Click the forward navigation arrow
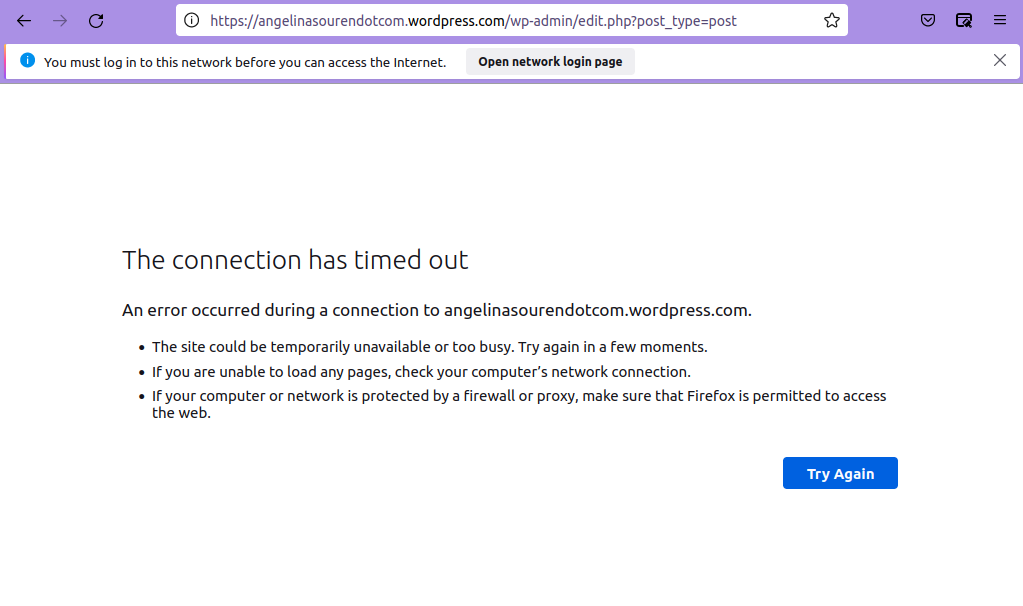The width and height of the screenshot is (1023, 606). tap(60, 20)
